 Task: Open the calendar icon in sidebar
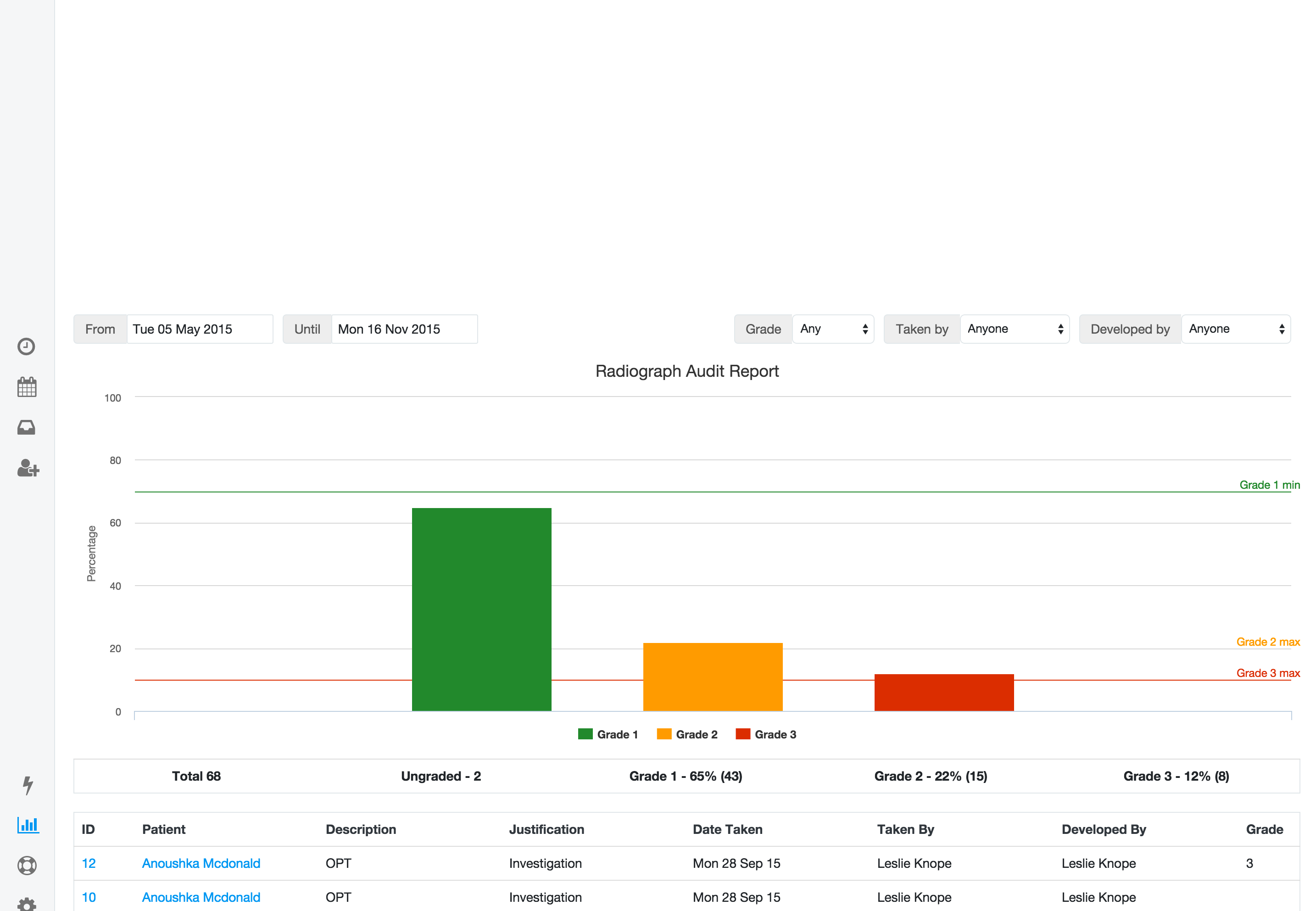26,387
